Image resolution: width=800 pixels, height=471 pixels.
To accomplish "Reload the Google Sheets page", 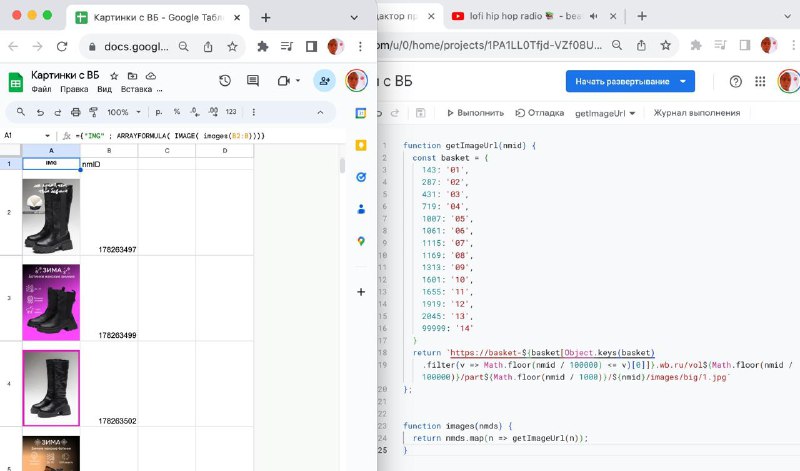I will pos(62,46).
